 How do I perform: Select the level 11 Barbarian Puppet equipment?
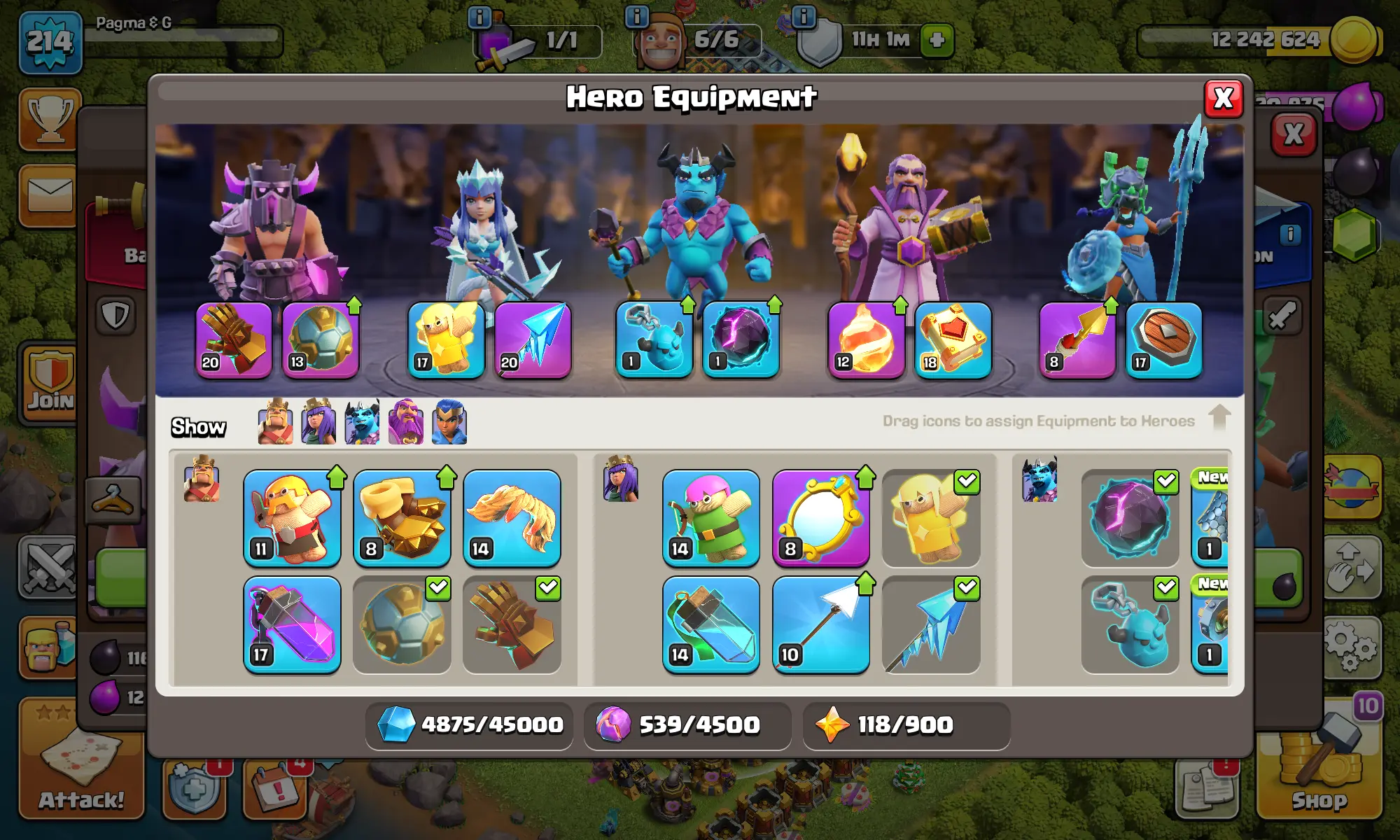tap(292, 518)
